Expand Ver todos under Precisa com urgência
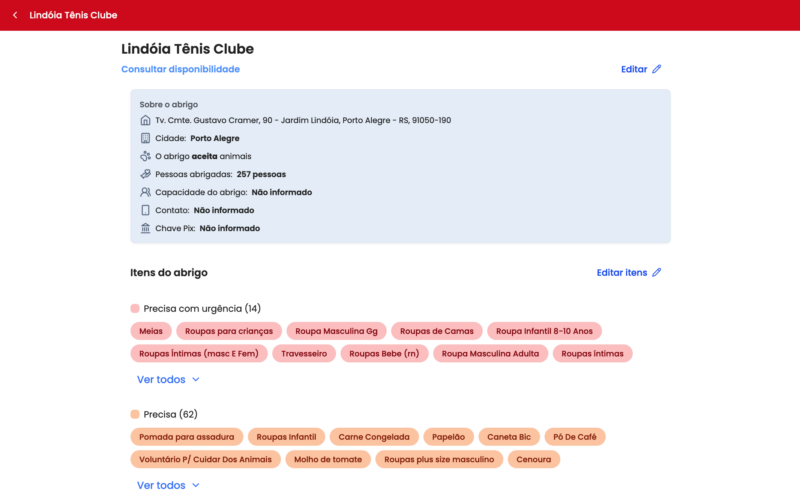This screenshot has height=499, width=800. (168, 380)
